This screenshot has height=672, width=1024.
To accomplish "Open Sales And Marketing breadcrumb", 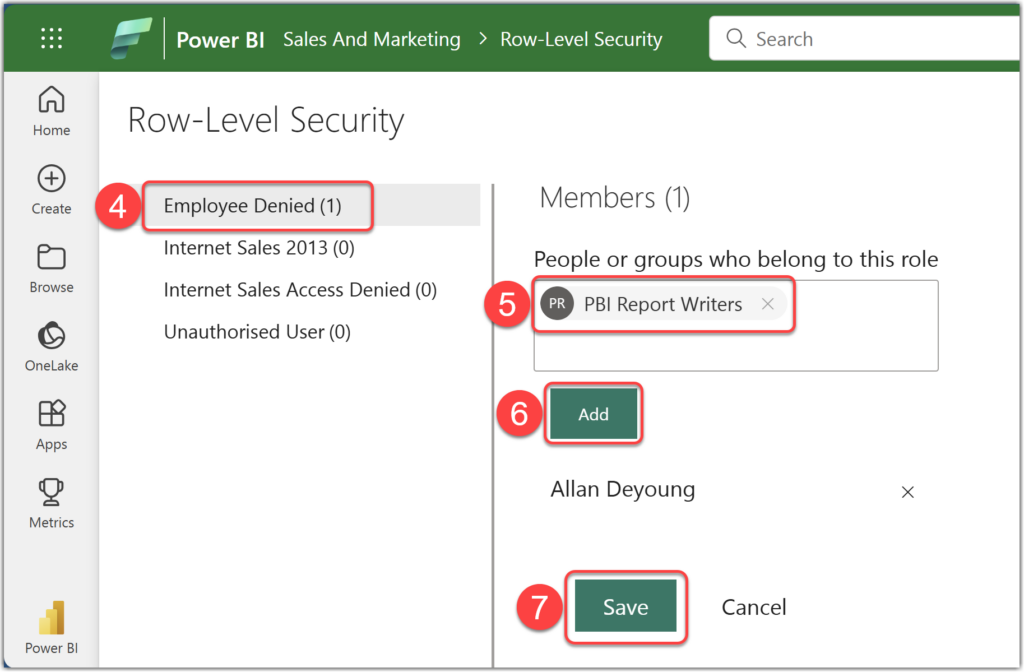I will [x=372, y=39].
